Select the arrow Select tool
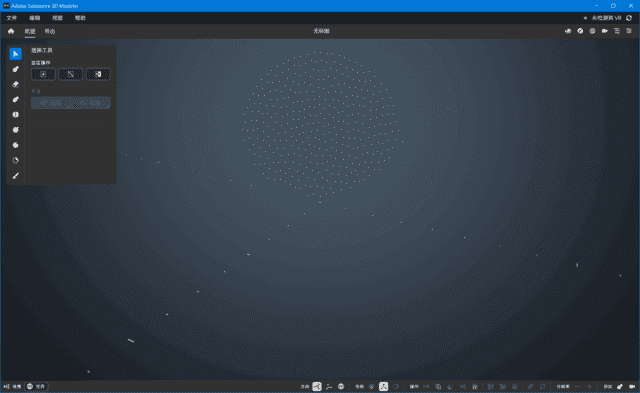The width and height of the screenshot is (640, 393). (16, 54)
